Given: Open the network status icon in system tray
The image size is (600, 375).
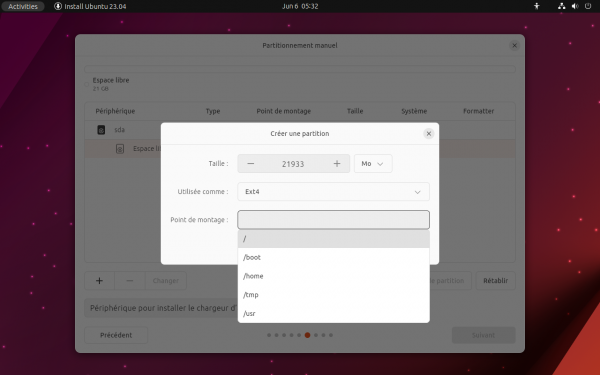Looking at the screenshot, I should coord(561,6).
